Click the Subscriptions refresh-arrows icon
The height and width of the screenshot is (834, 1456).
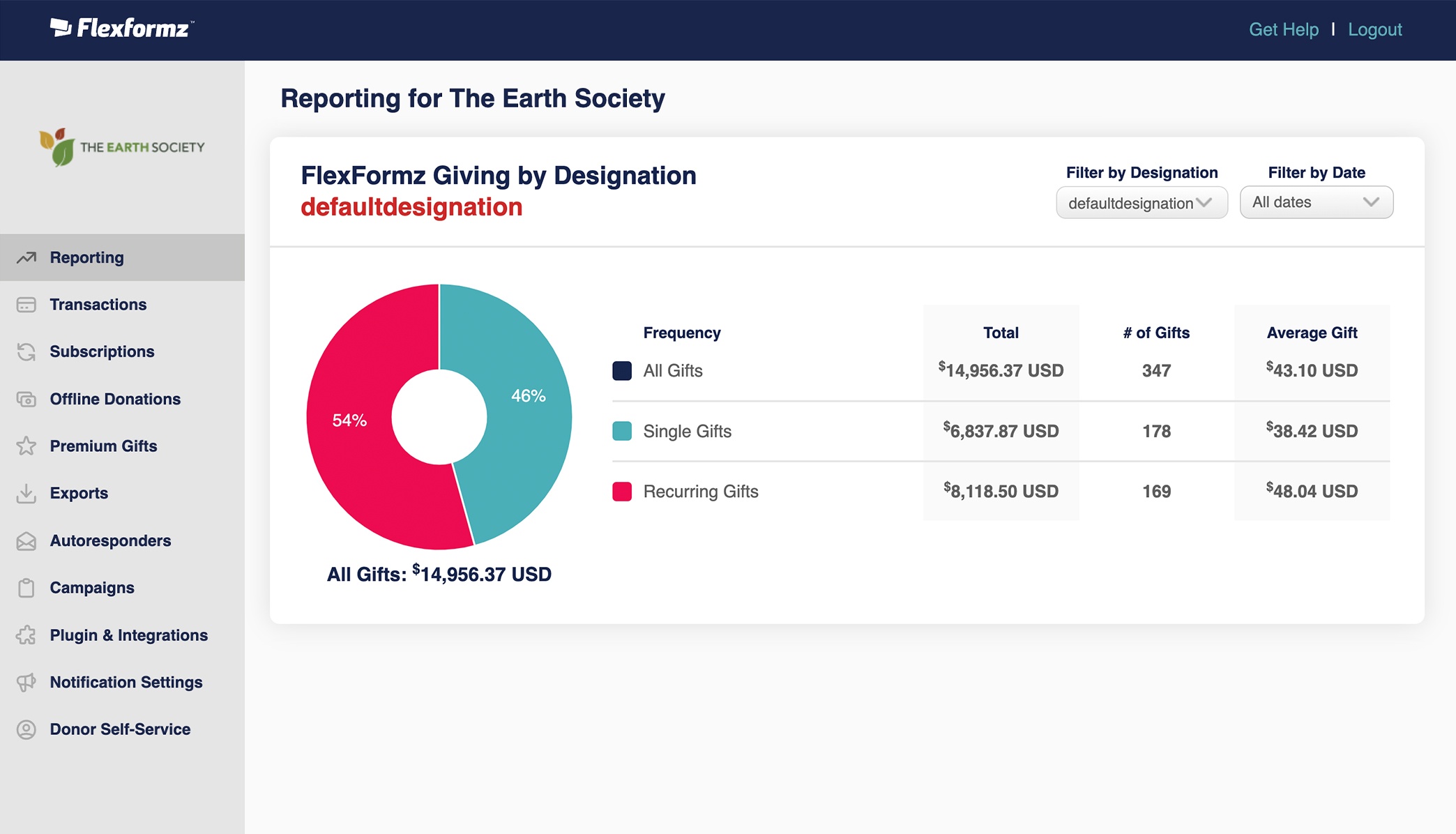[26, 351]
